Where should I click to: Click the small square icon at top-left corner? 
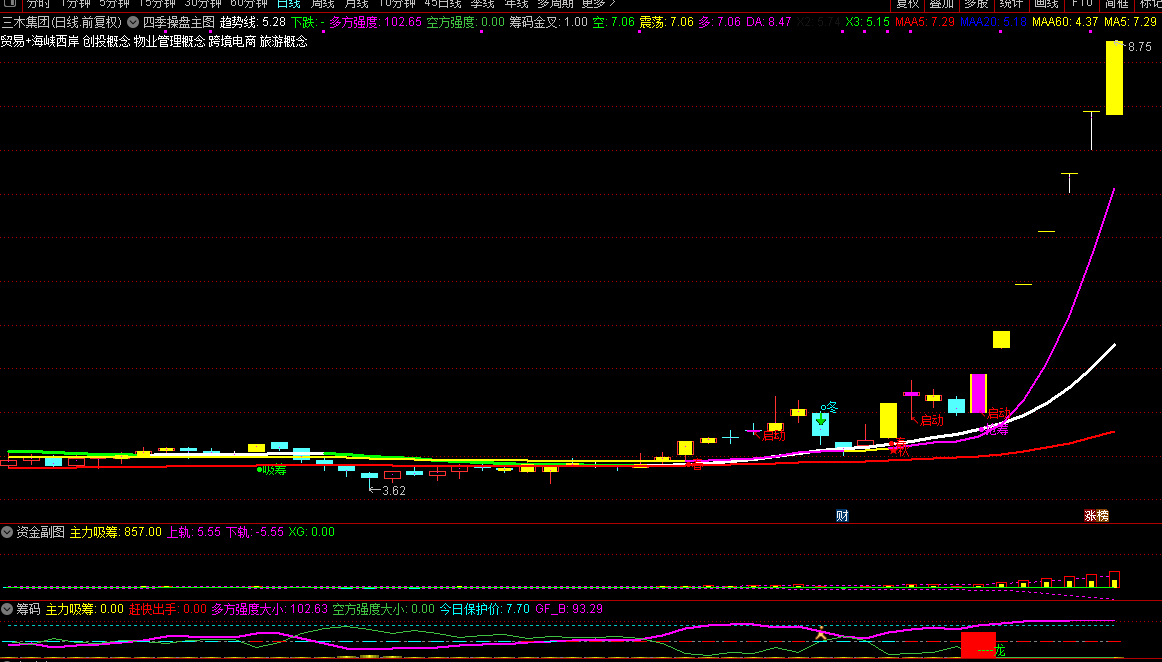(9, 4)
